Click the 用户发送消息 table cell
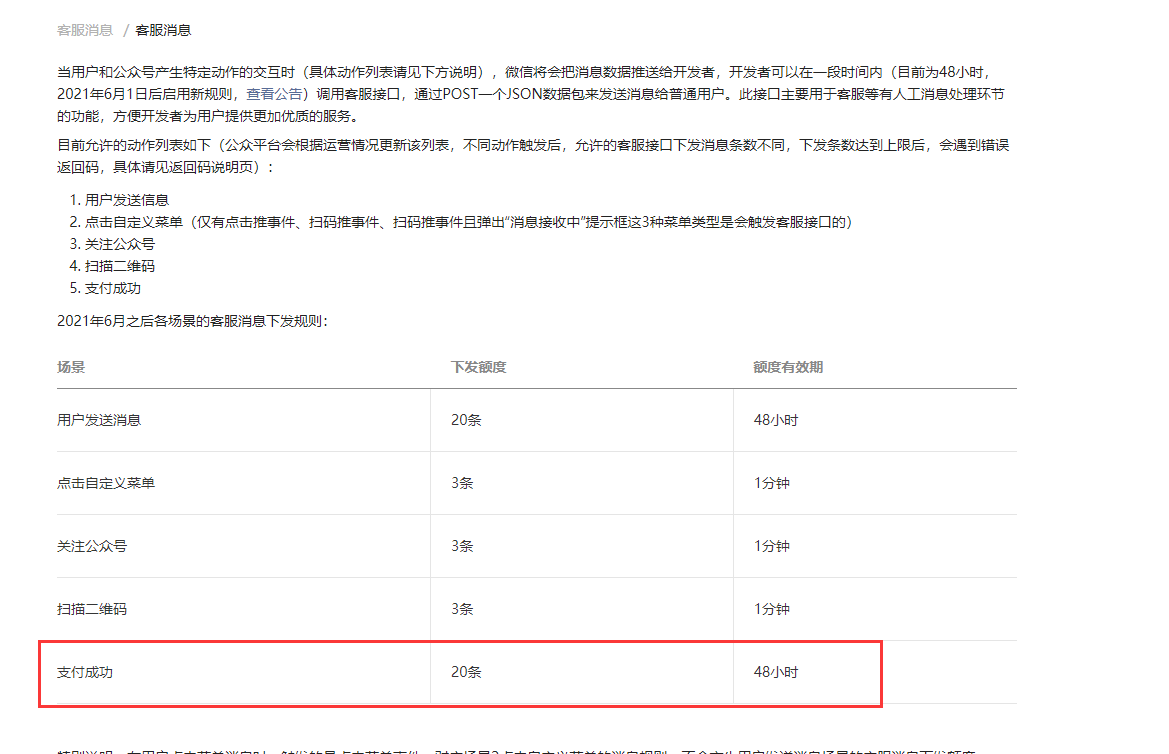 tap(99, 420)
